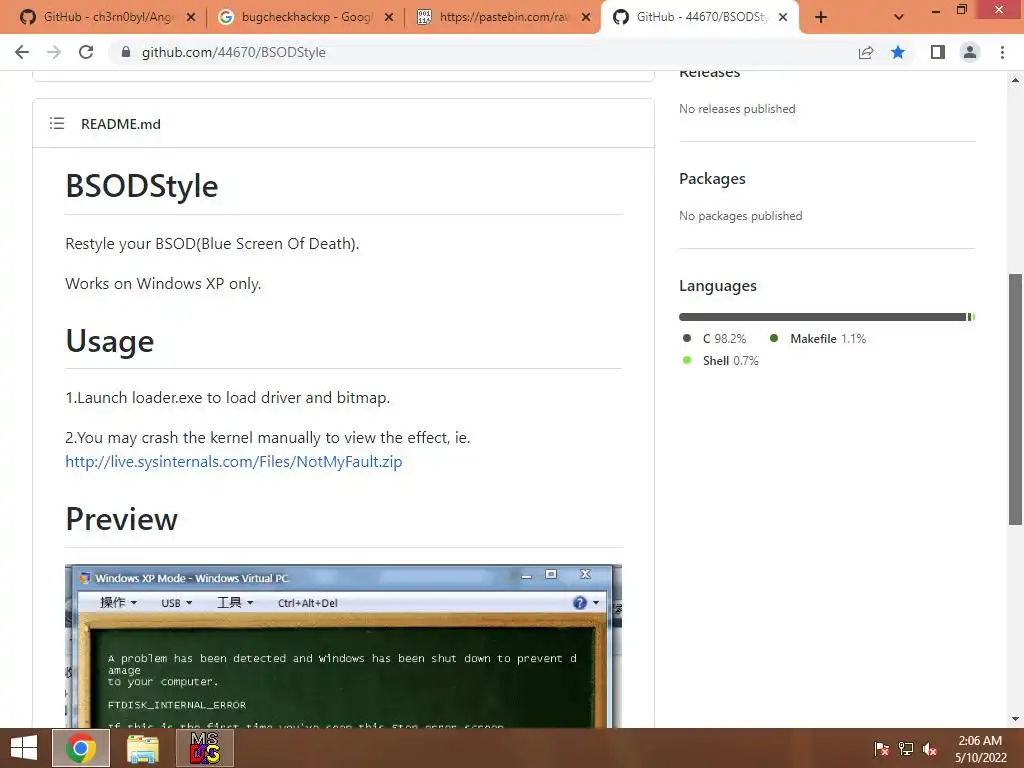Open the Chrome profile menu
This screenshot has height=768, width=1024.
pyautogui.click(x=970, y=52)
